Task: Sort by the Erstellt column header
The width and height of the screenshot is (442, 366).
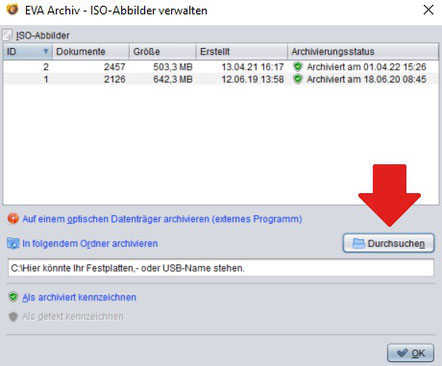Action: click(x=242, y=52)
